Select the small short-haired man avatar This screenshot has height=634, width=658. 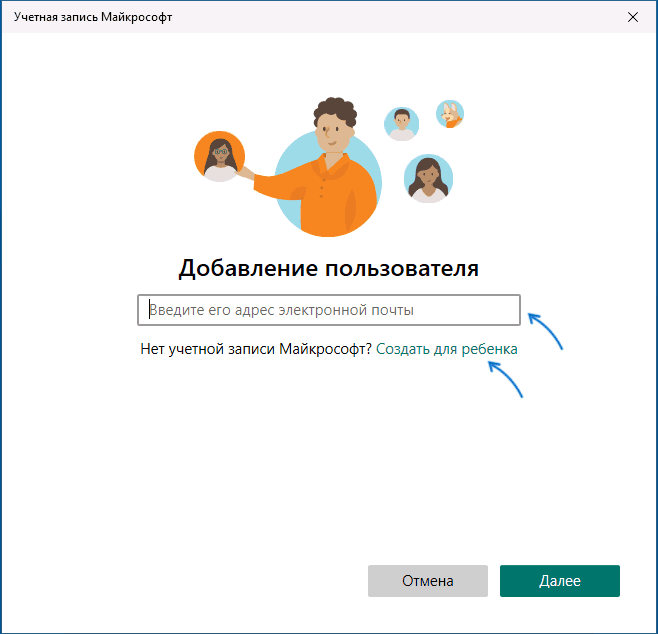(401, 124)
